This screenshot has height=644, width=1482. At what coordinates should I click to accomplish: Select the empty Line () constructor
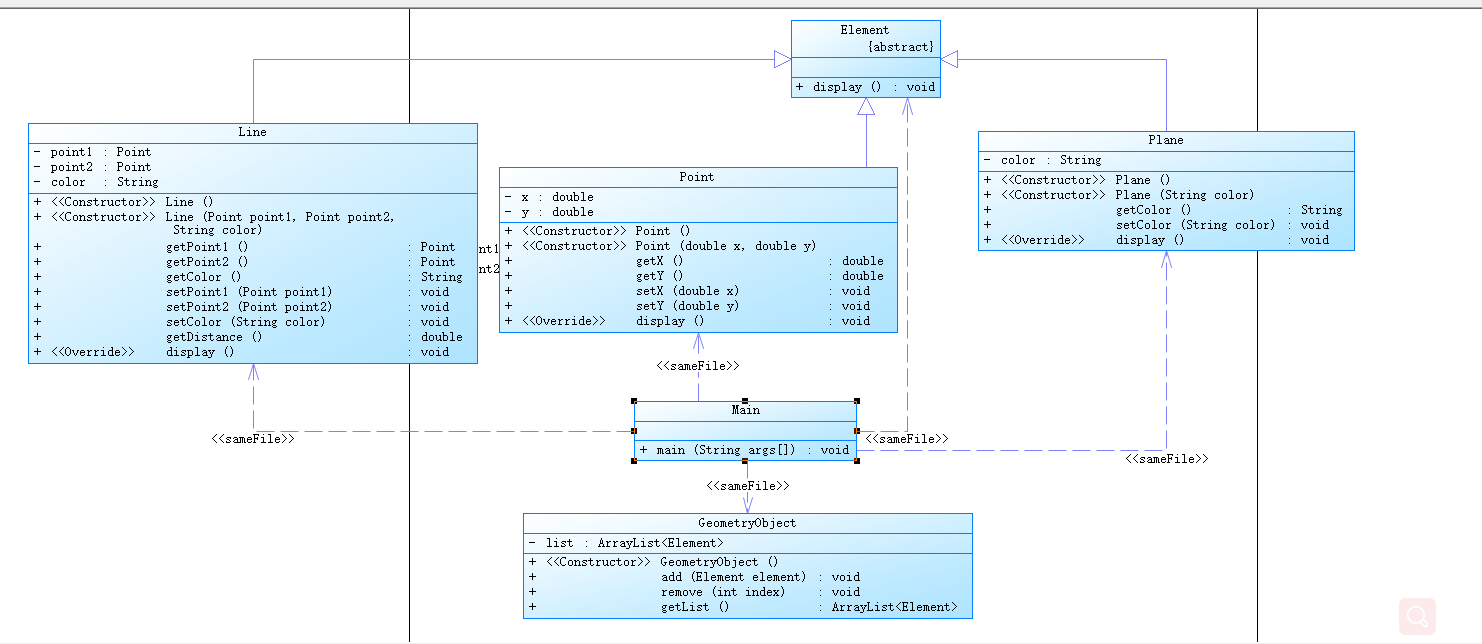pyautogui.click(x=124, y=201)
